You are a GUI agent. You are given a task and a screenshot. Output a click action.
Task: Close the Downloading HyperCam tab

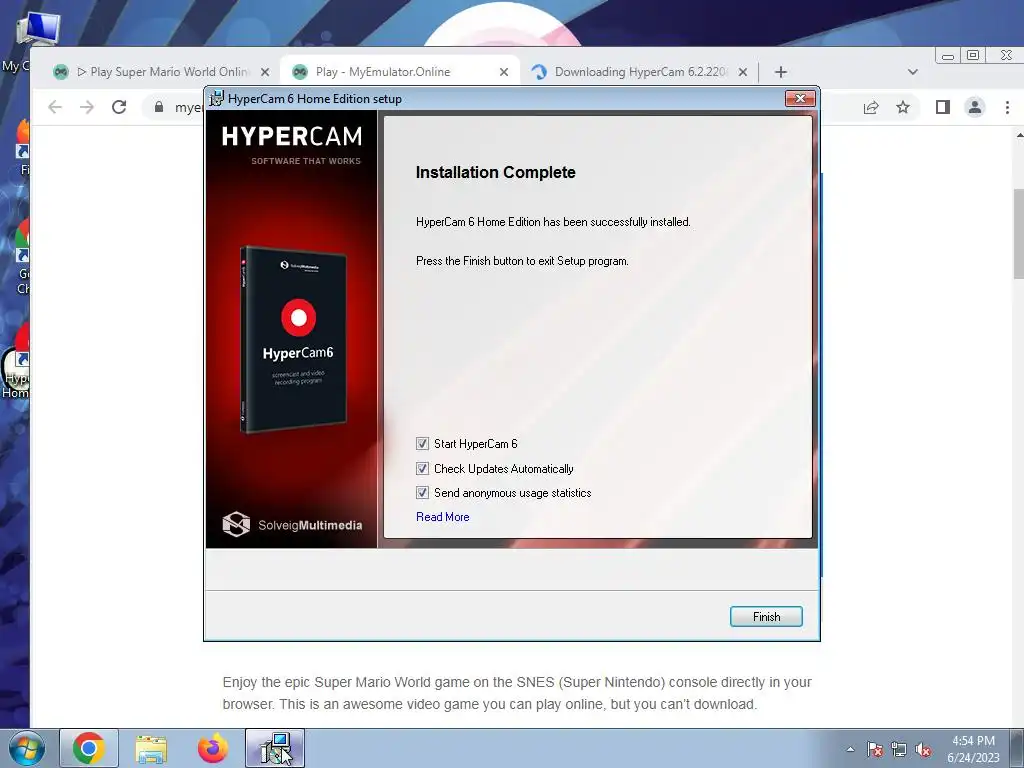tap(743, 72)
